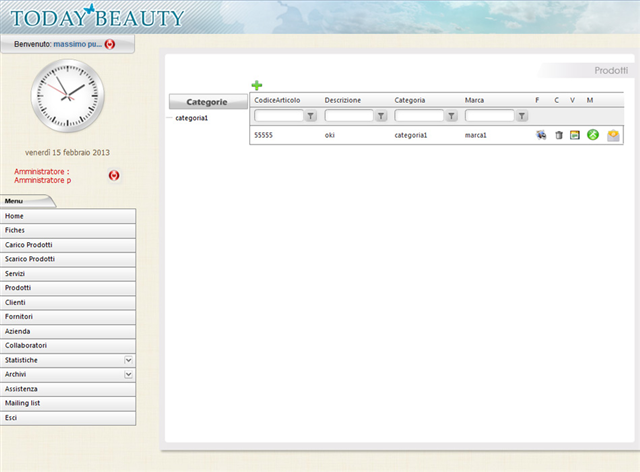640x472 pixels.
Task: Click the 55555 article code cell
Action: [263, 135]
